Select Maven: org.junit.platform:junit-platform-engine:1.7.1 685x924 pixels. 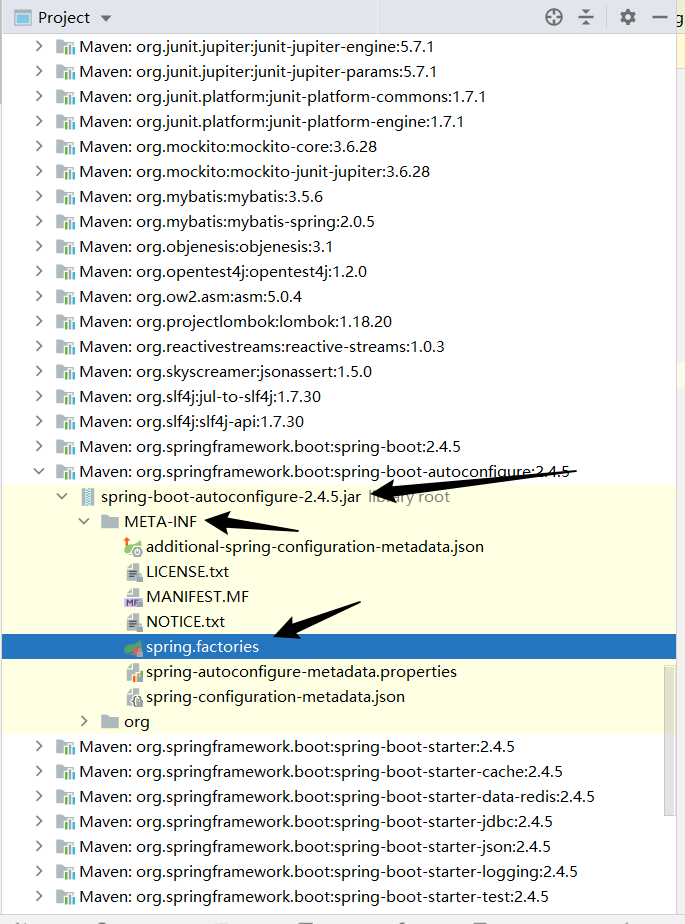pyautogui.click(x=271, y=121)
